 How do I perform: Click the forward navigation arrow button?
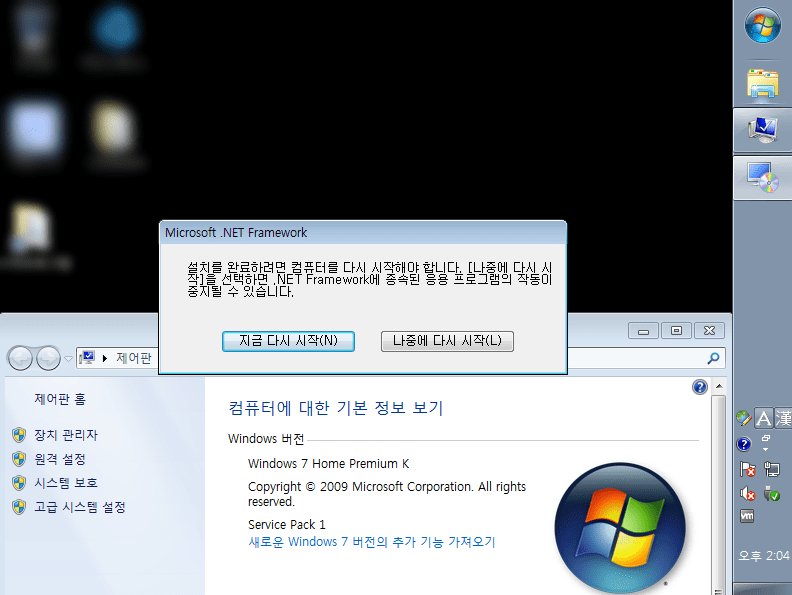click(48, 358)
